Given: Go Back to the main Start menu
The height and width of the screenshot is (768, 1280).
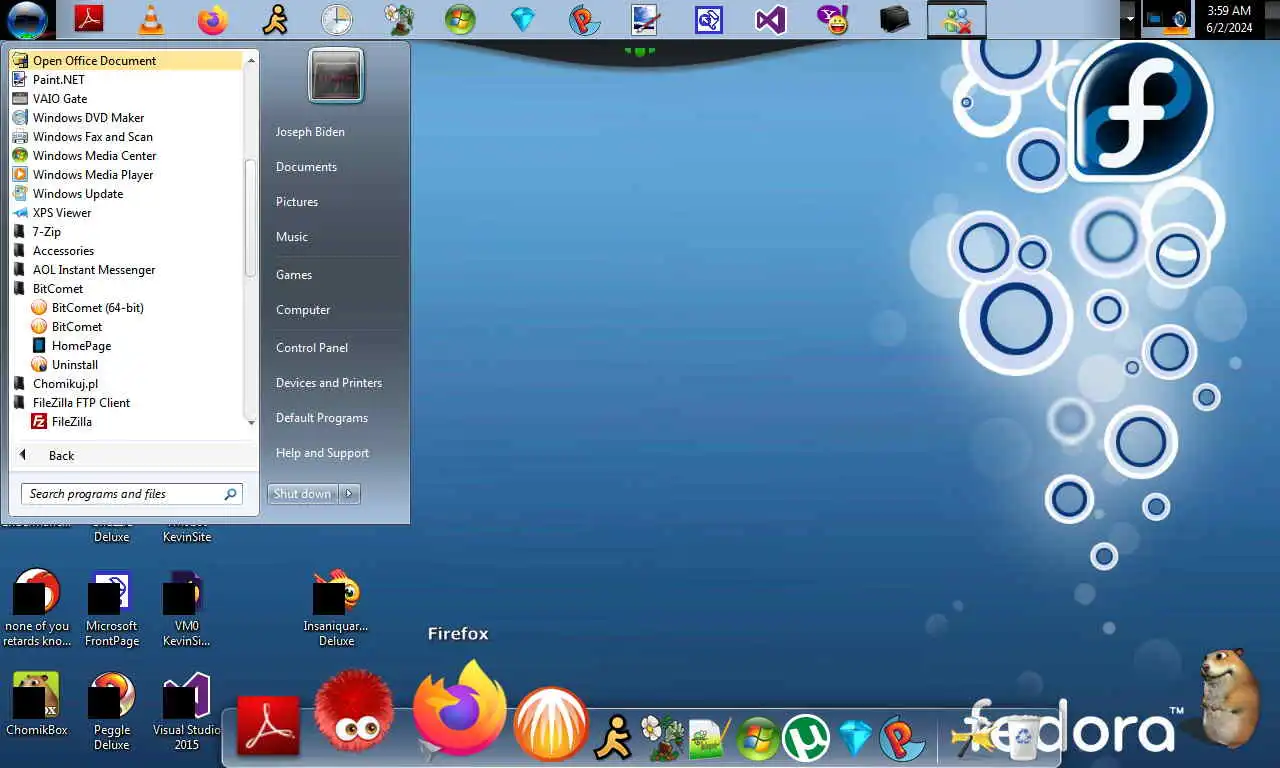Looking at the screenshot, I should pyautogui.click(x=61, y=455).
